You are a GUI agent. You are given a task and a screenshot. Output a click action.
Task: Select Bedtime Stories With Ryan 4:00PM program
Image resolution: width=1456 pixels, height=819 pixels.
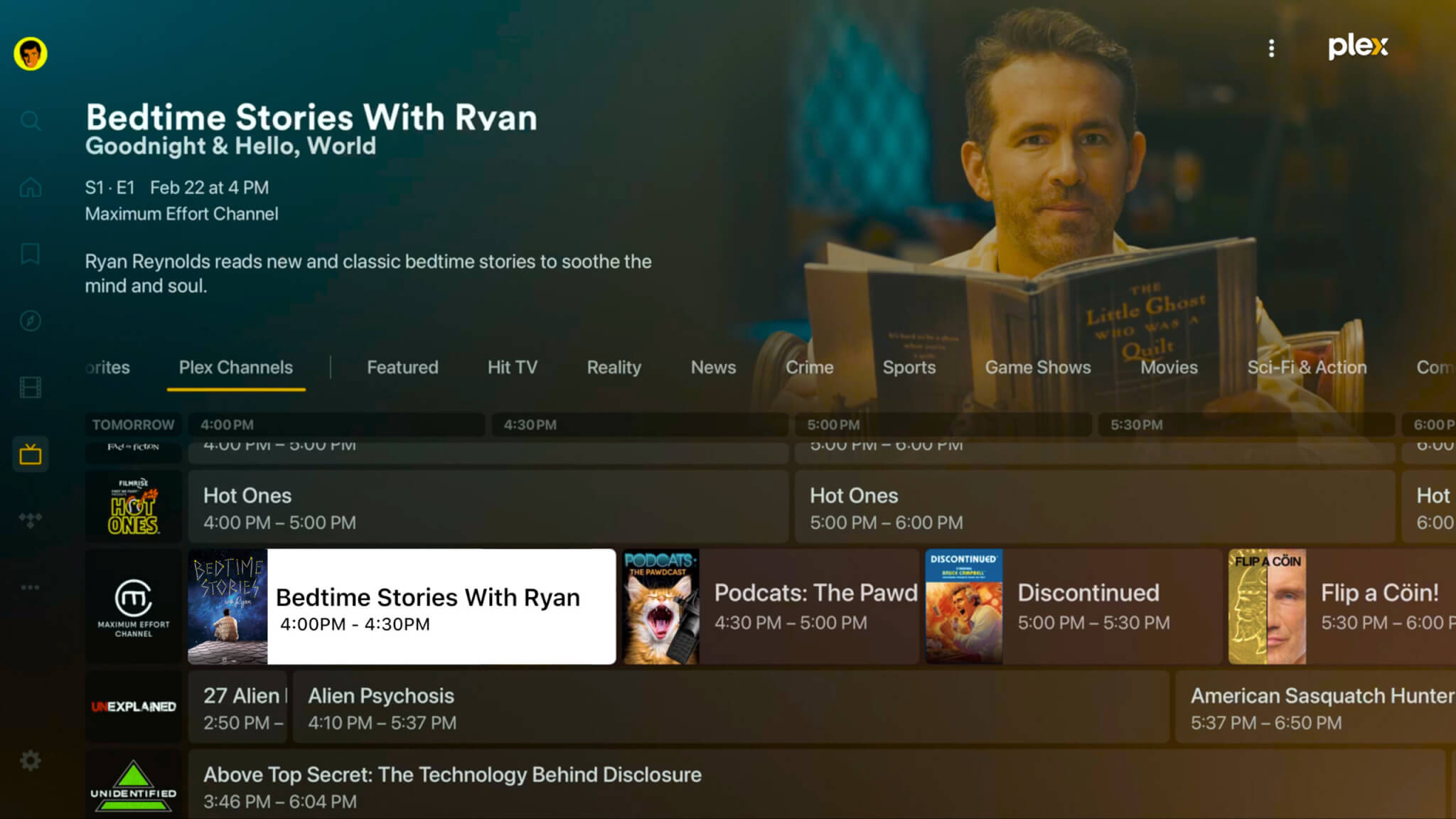402,606
